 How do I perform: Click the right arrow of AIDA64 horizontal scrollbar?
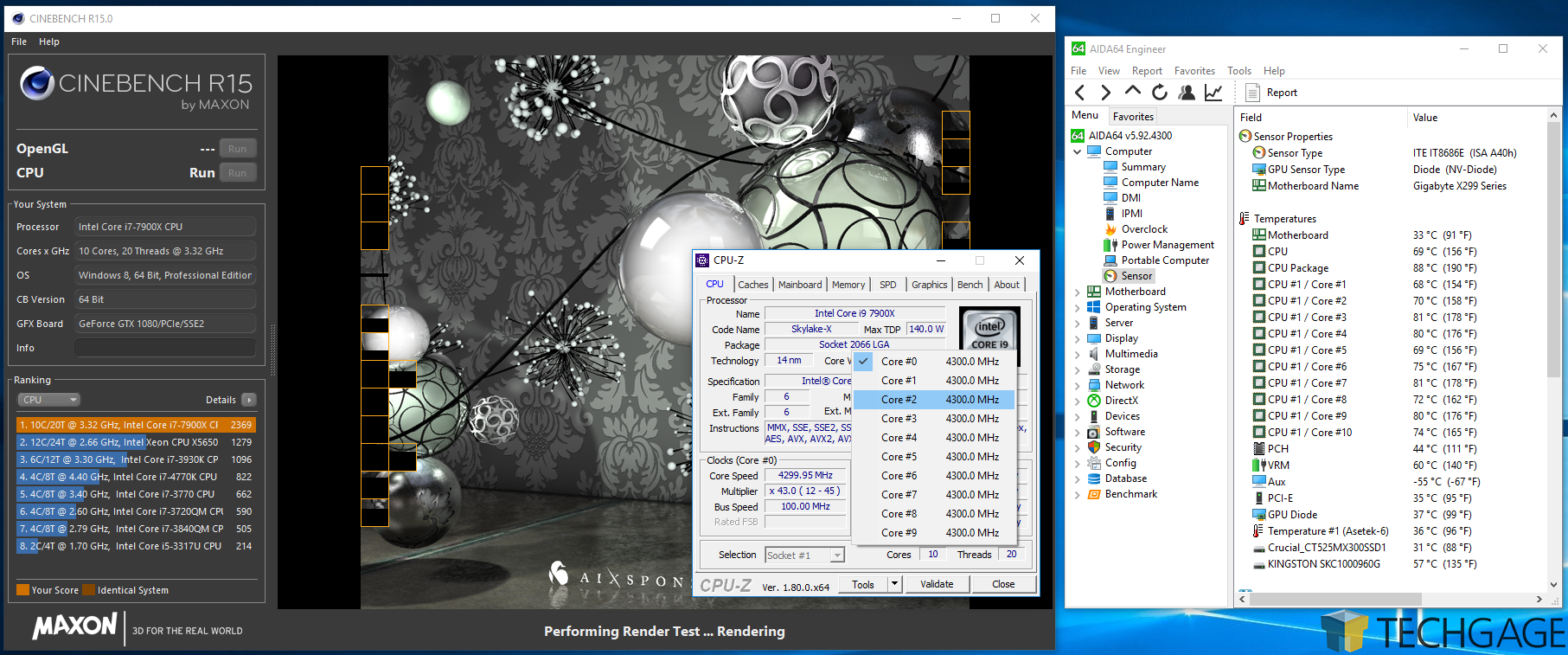coord(1539,599)
